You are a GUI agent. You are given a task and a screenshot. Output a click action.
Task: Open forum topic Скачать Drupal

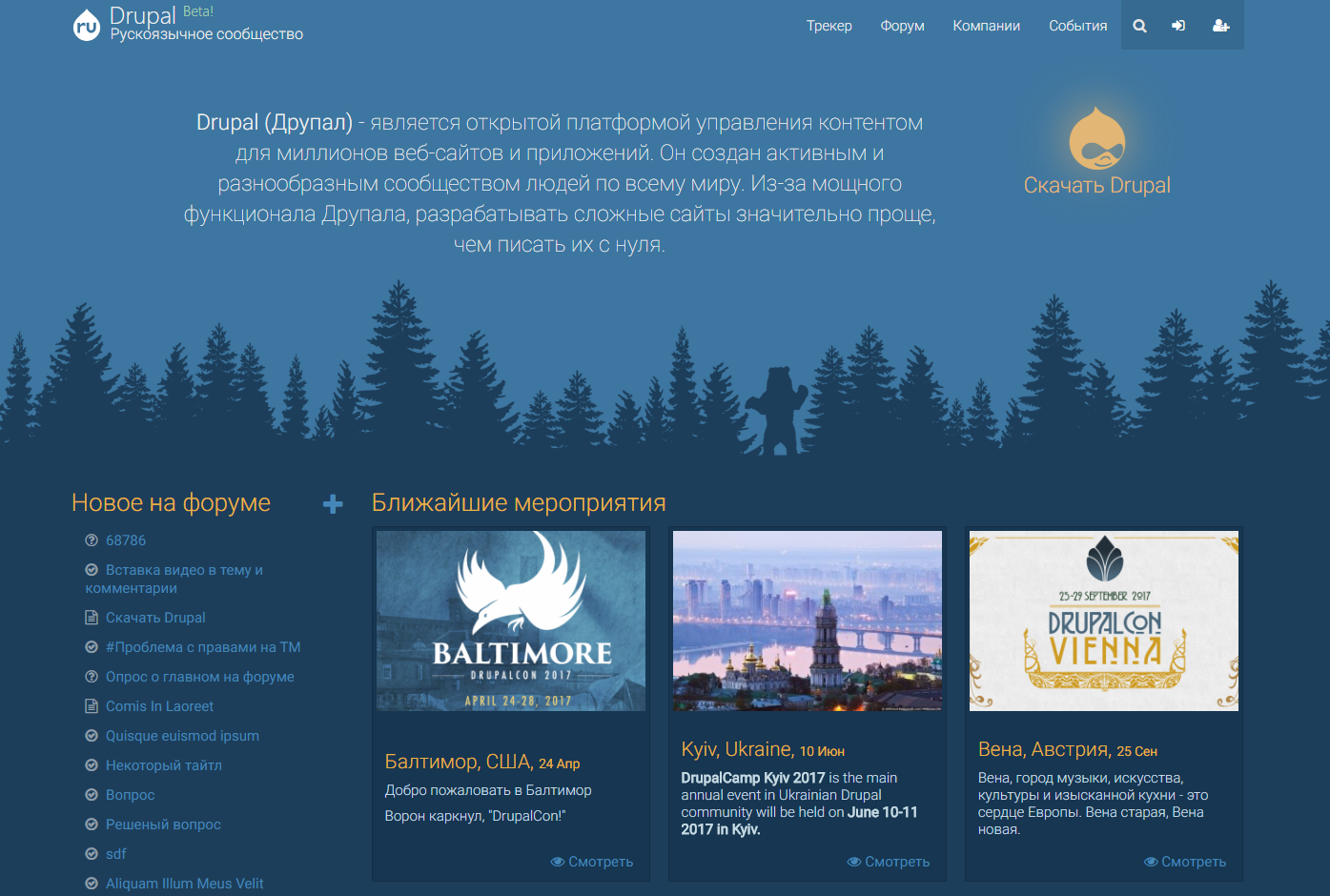pos(155,618)
